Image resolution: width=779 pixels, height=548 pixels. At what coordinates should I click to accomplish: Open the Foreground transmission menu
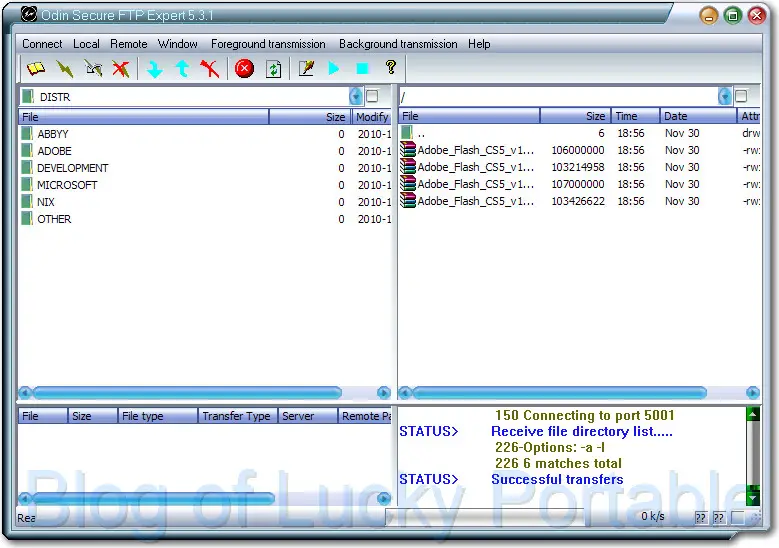coord(268,44)
